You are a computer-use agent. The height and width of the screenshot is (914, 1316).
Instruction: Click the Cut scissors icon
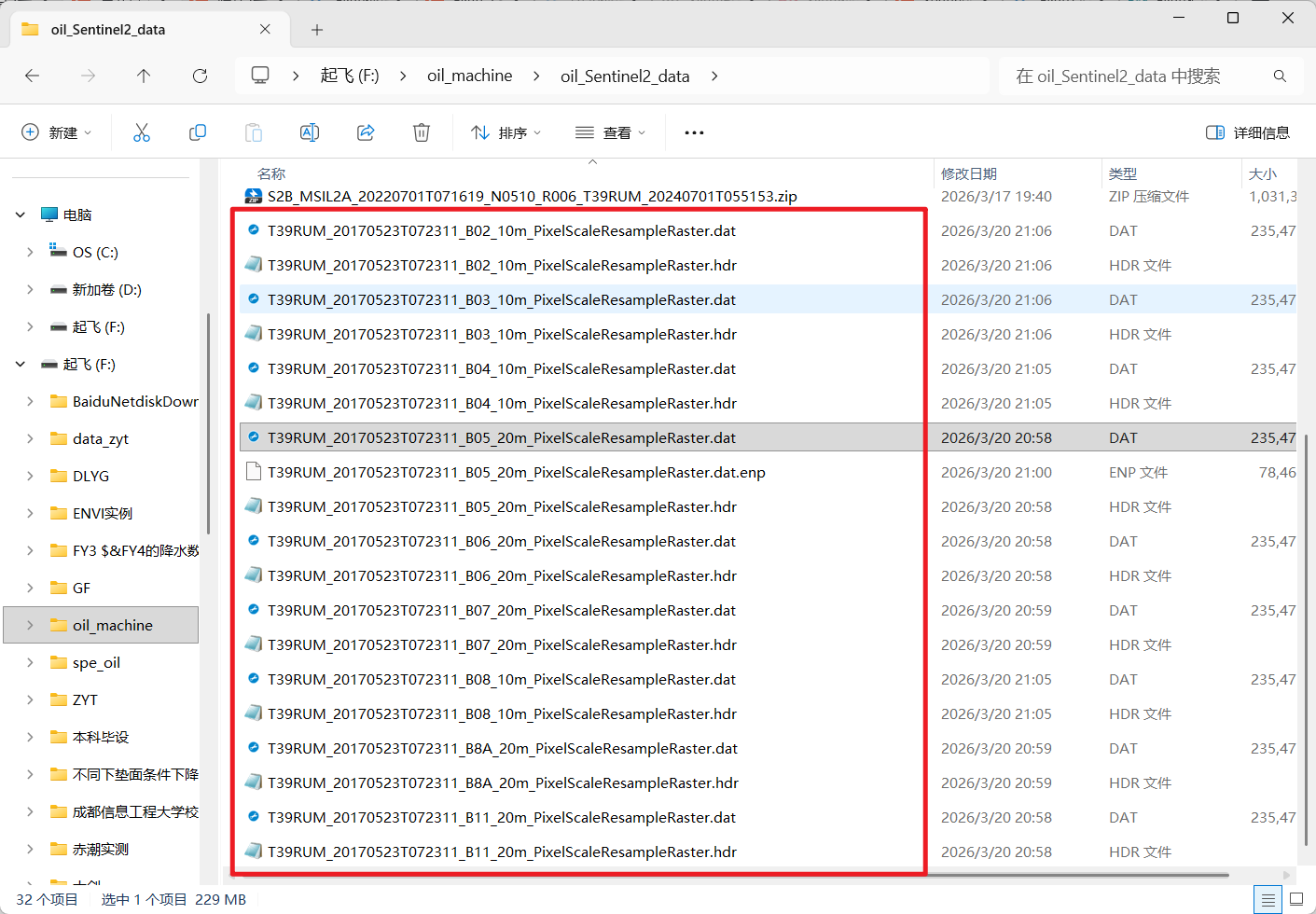coord(142,132)
